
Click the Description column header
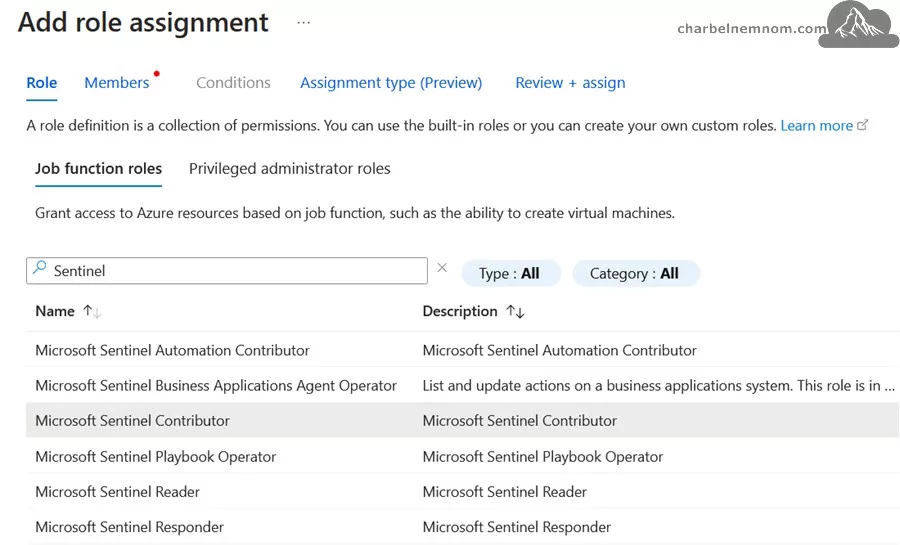coord(460,311)
